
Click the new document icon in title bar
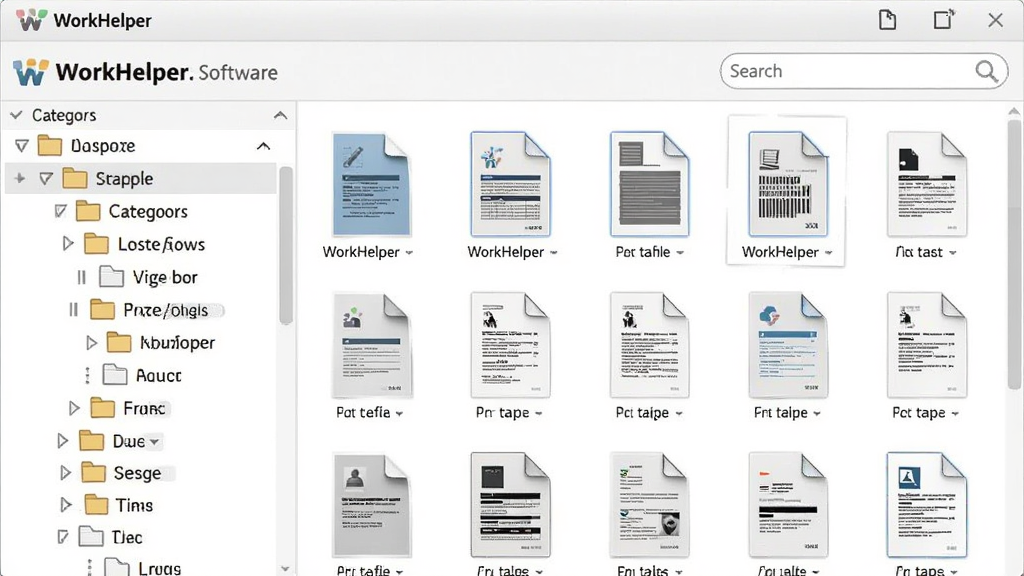887,20
